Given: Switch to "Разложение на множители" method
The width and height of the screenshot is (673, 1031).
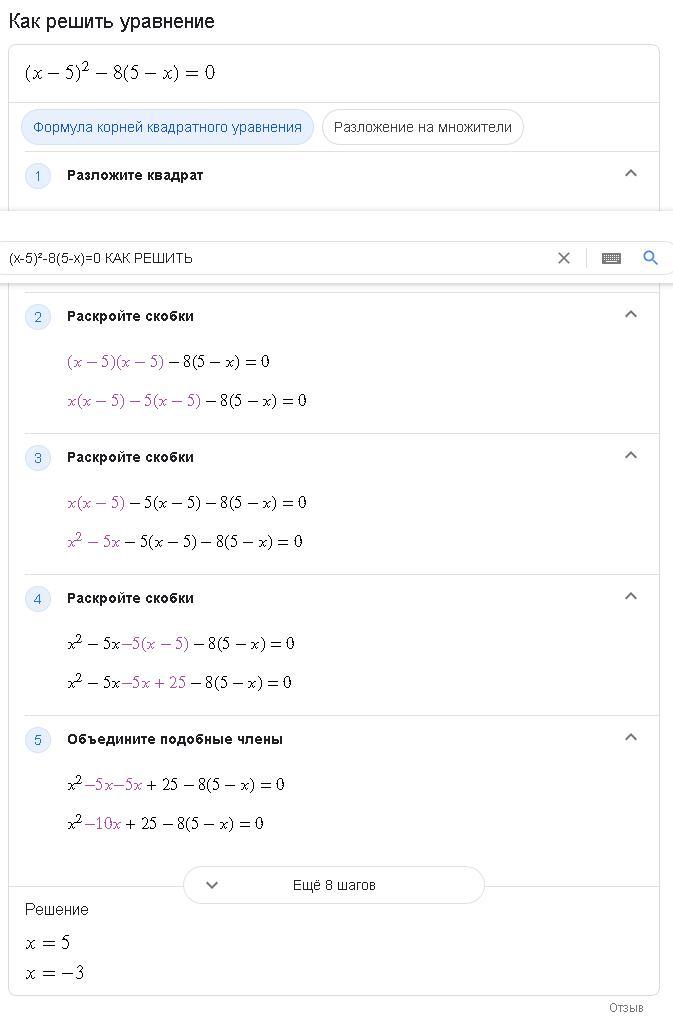Looking at the screenshot, I should (423, 127).
